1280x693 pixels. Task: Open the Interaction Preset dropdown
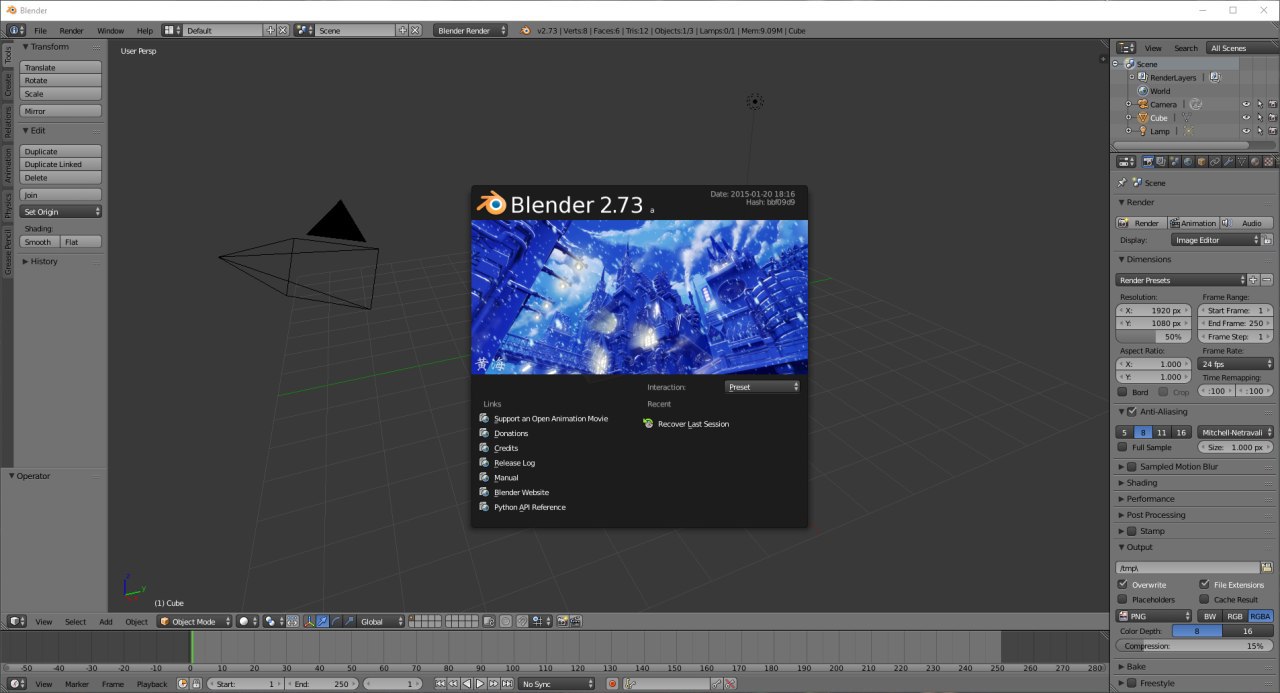pyautogui.click(x=763, y=387)
